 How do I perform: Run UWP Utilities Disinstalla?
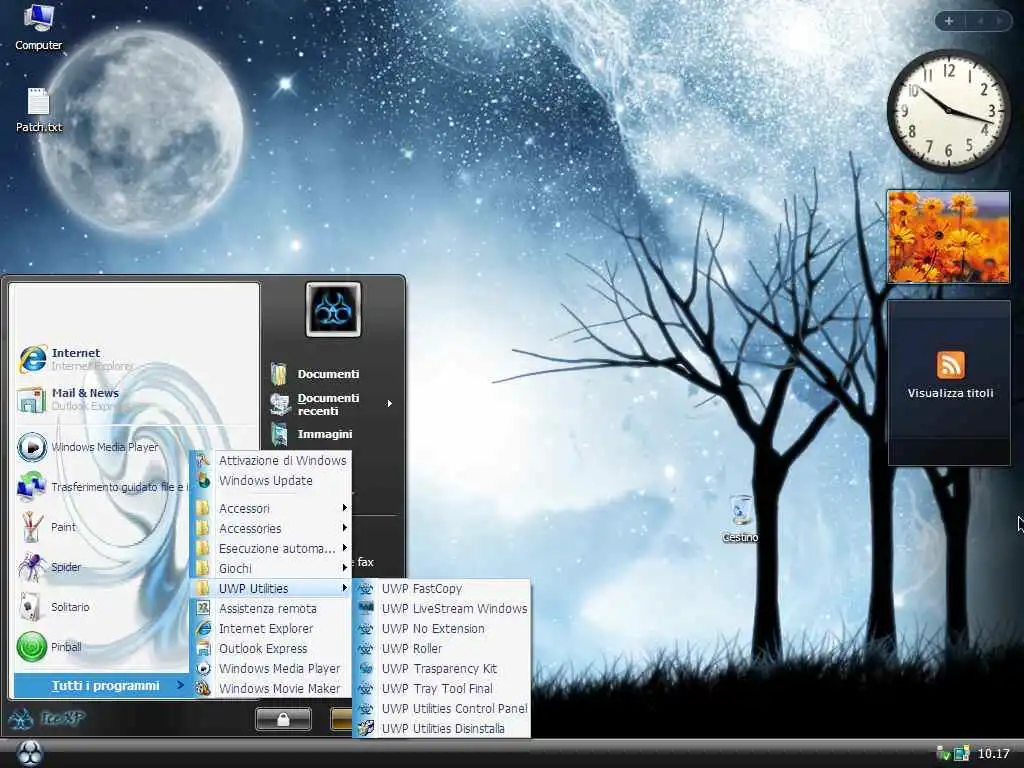click(x=442, y=729)
